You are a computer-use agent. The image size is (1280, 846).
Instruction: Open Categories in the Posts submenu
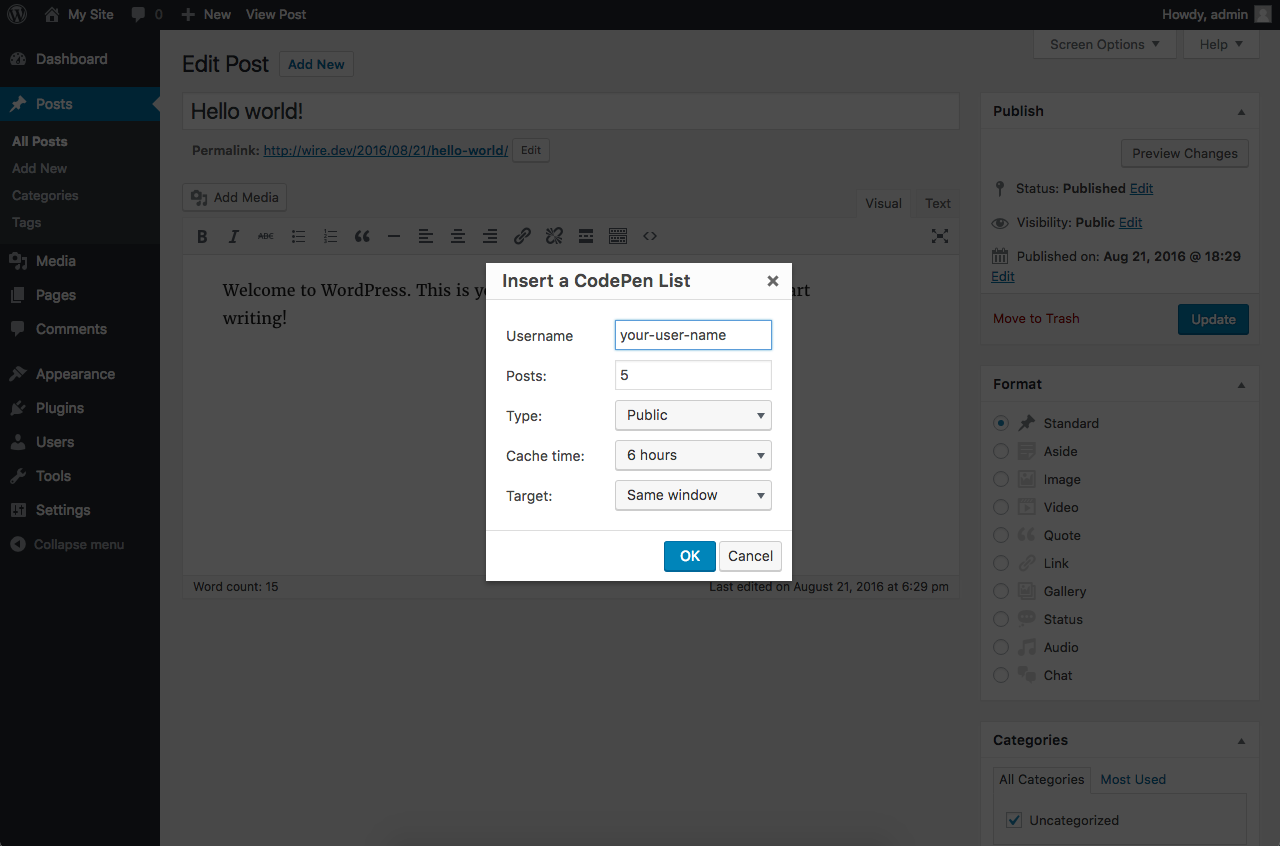45,195
